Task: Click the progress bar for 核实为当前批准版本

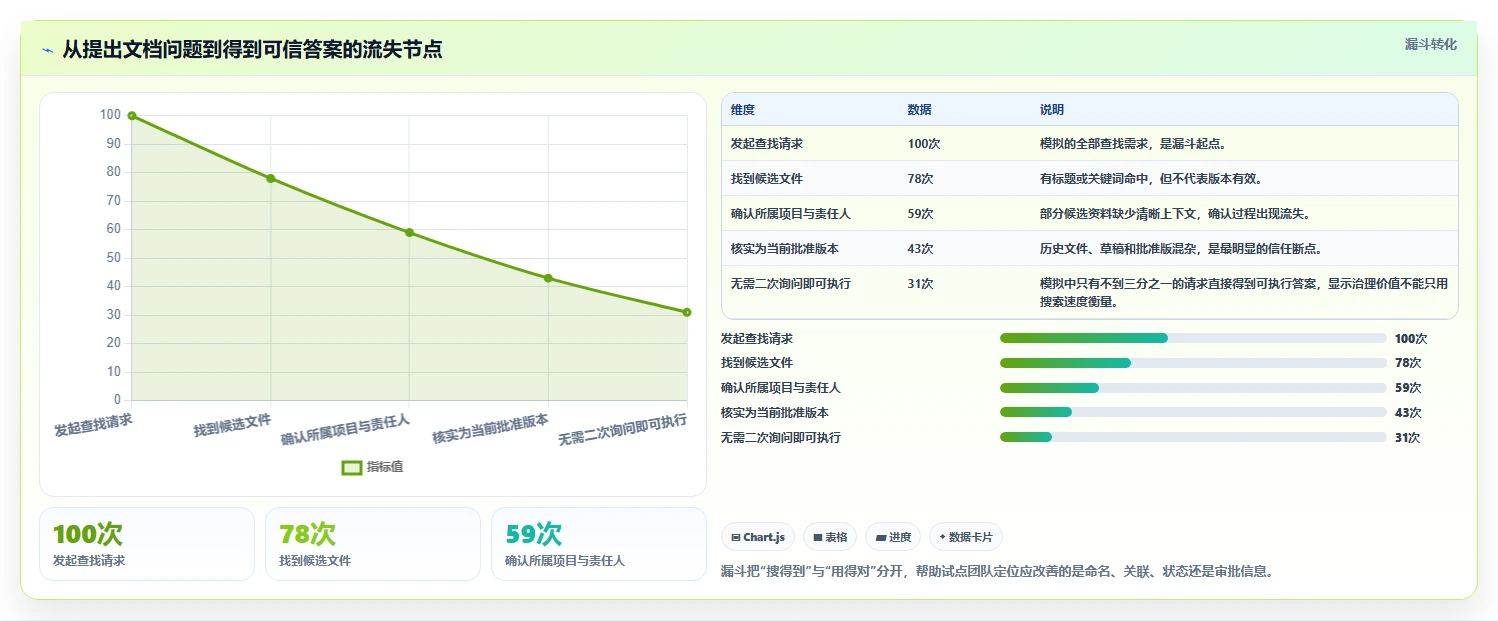Action: pyautogui.click(x=1193, y=412)
